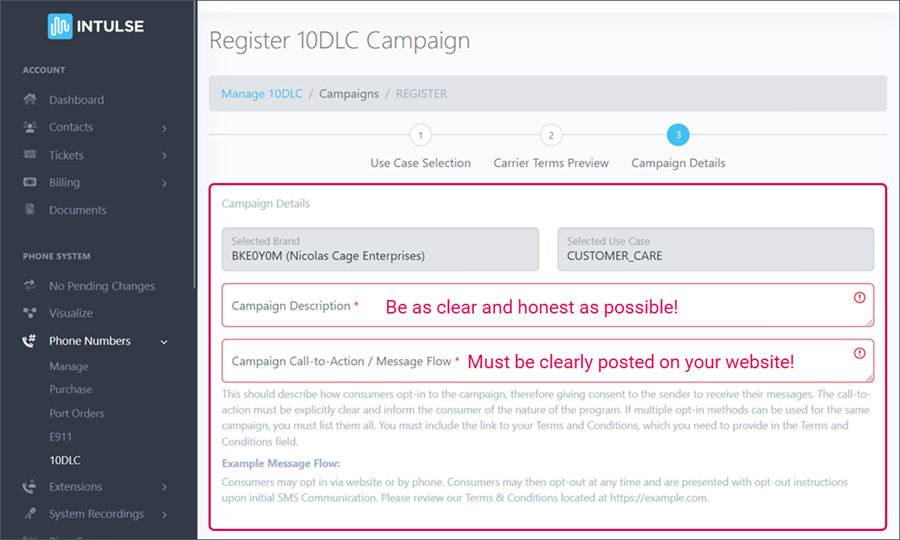The image size is (900, 540).
Task: Expand the Tickets submenu chevron
Action: [164, 156]
